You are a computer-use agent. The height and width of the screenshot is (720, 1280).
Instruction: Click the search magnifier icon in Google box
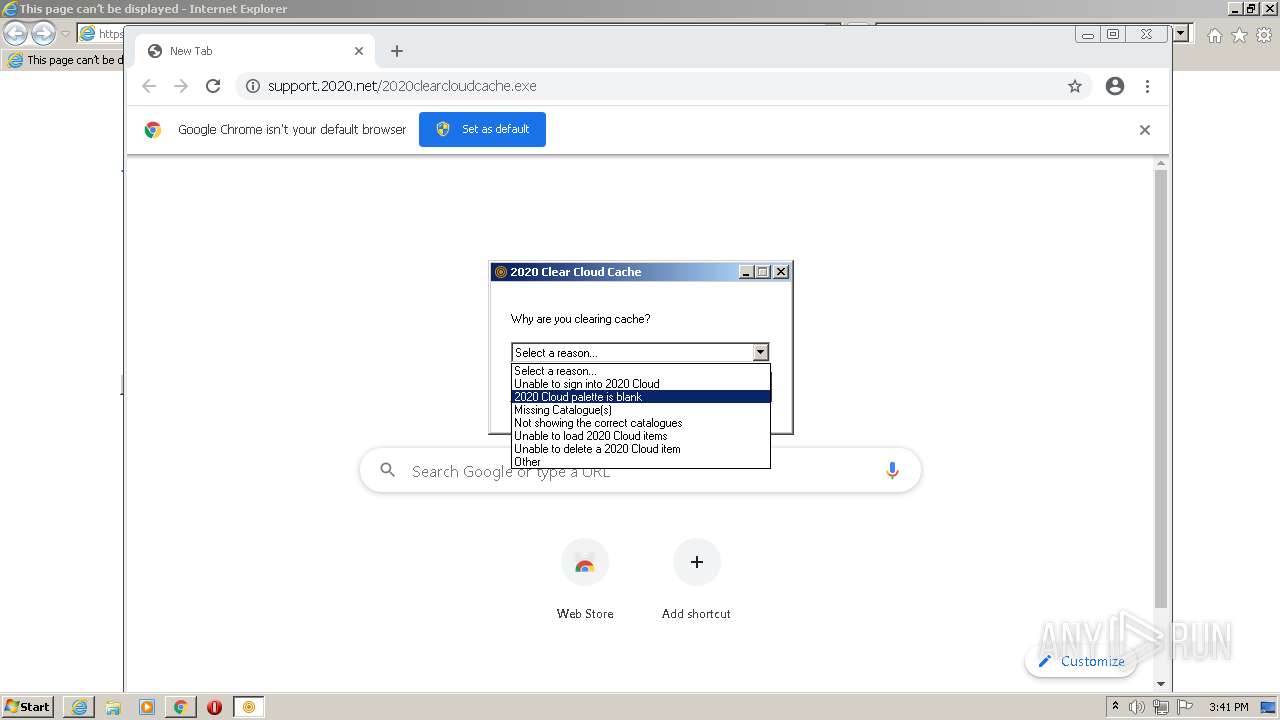click(388, 470)
